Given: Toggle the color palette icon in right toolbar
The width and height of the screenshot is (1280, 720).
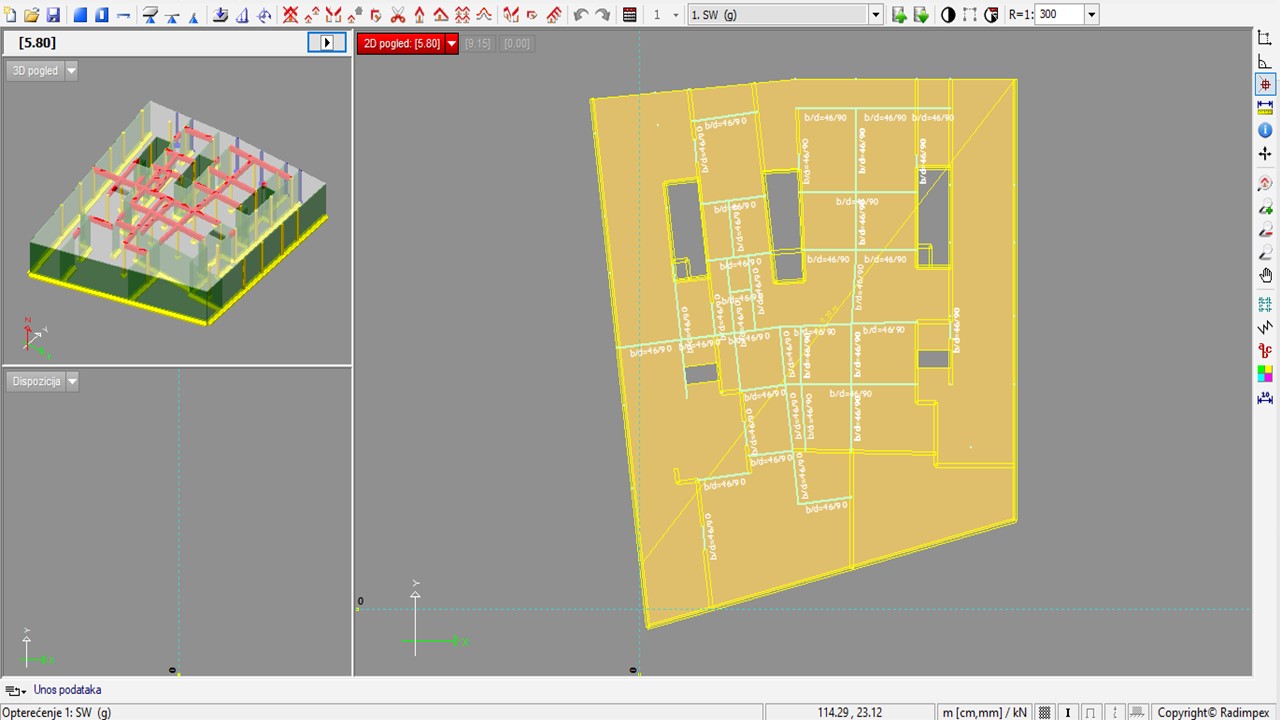Looking at the screenshot, I should (1265, 374).
